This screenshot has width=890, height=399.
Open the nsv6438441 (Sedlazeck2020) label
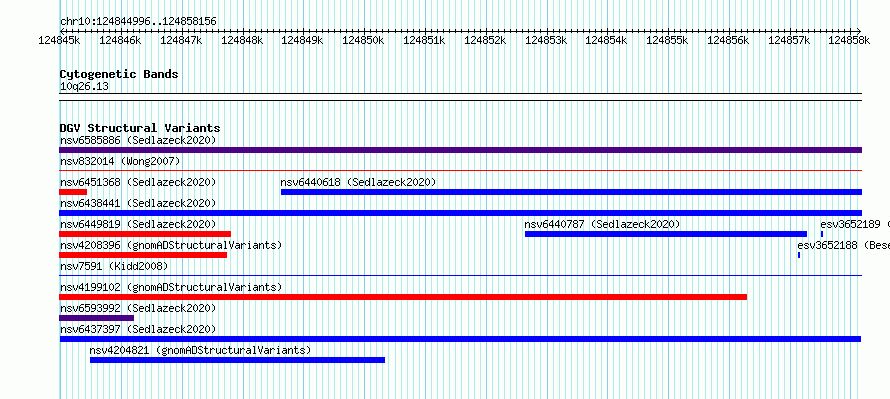138,203
